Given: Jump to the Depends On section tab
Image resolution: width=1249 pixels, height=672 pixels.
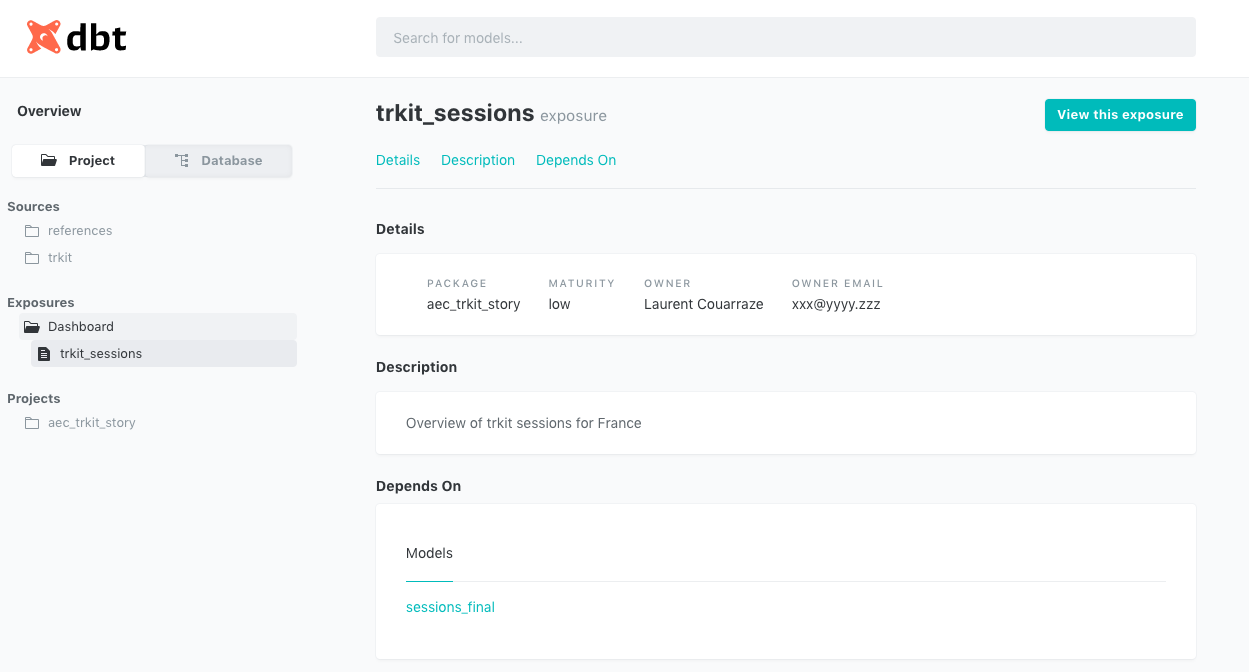Looking at the screenshot, I should click(576, 160).
